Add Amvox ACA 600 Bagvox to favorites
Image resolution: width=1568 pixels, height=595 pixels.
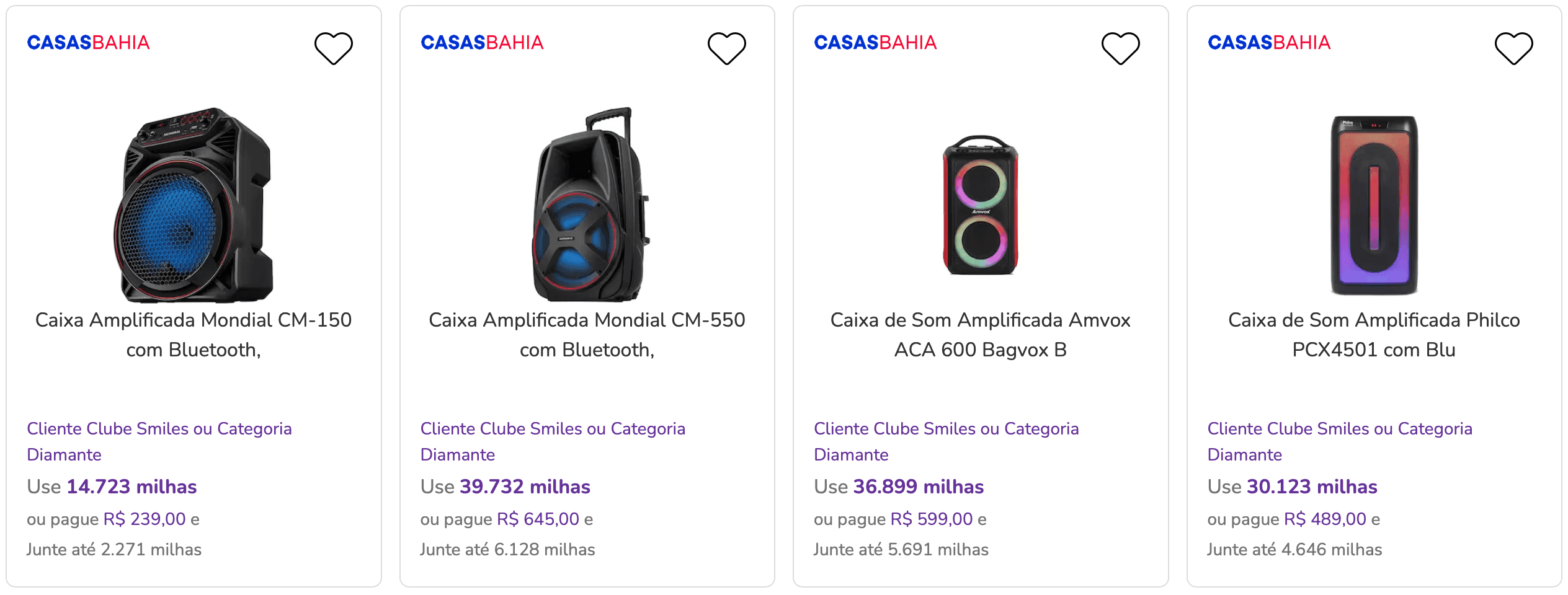(x=1120, y=48)
